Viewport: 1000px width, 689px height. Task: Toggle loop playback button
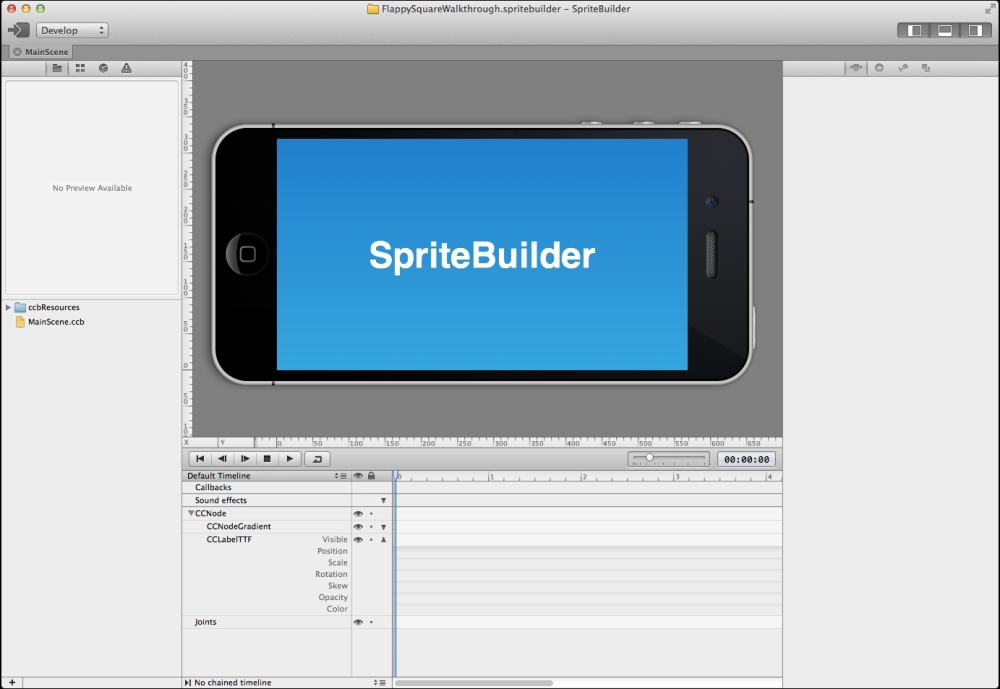318,459
